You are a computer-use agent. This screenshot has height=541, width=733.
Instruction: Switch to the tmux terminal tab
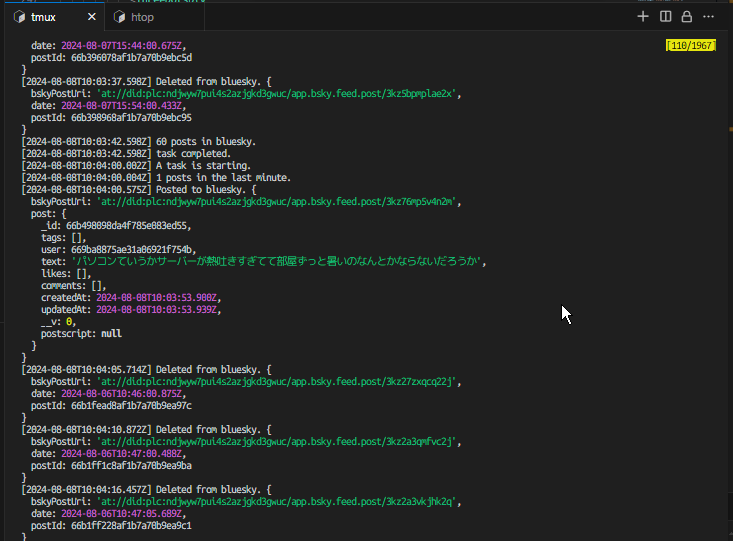pos(56,17)
